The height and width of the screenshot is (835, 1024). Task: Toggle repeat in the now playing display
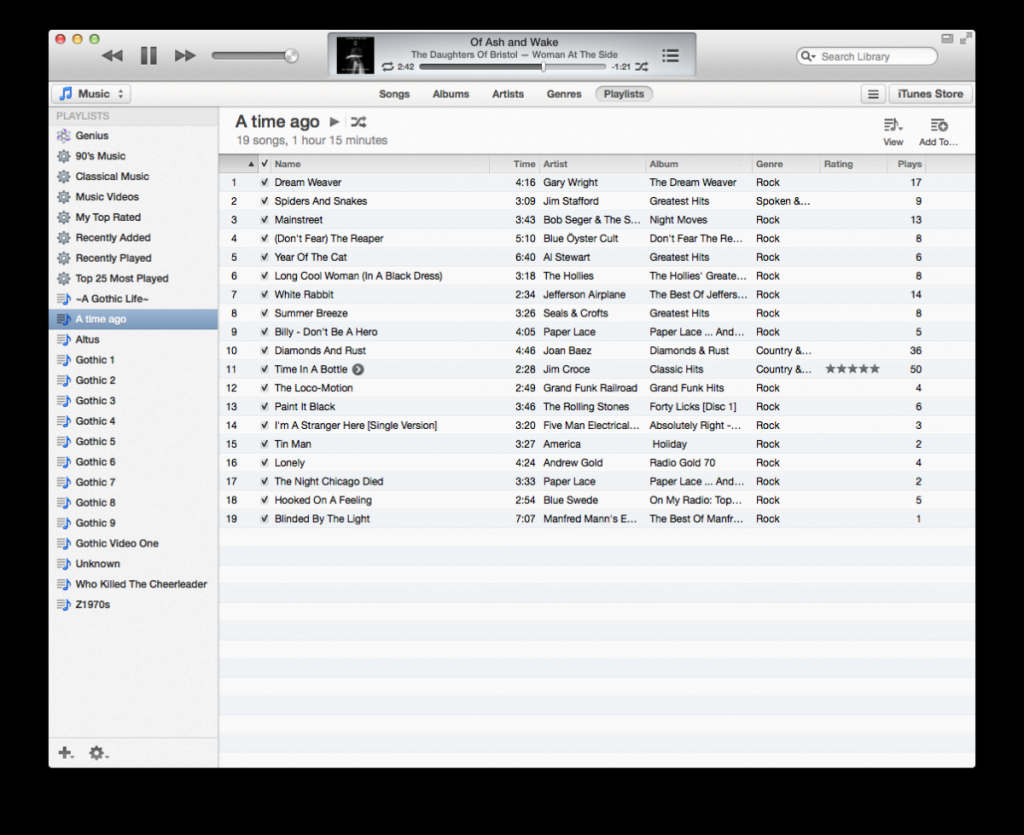(x=387, y=67)
